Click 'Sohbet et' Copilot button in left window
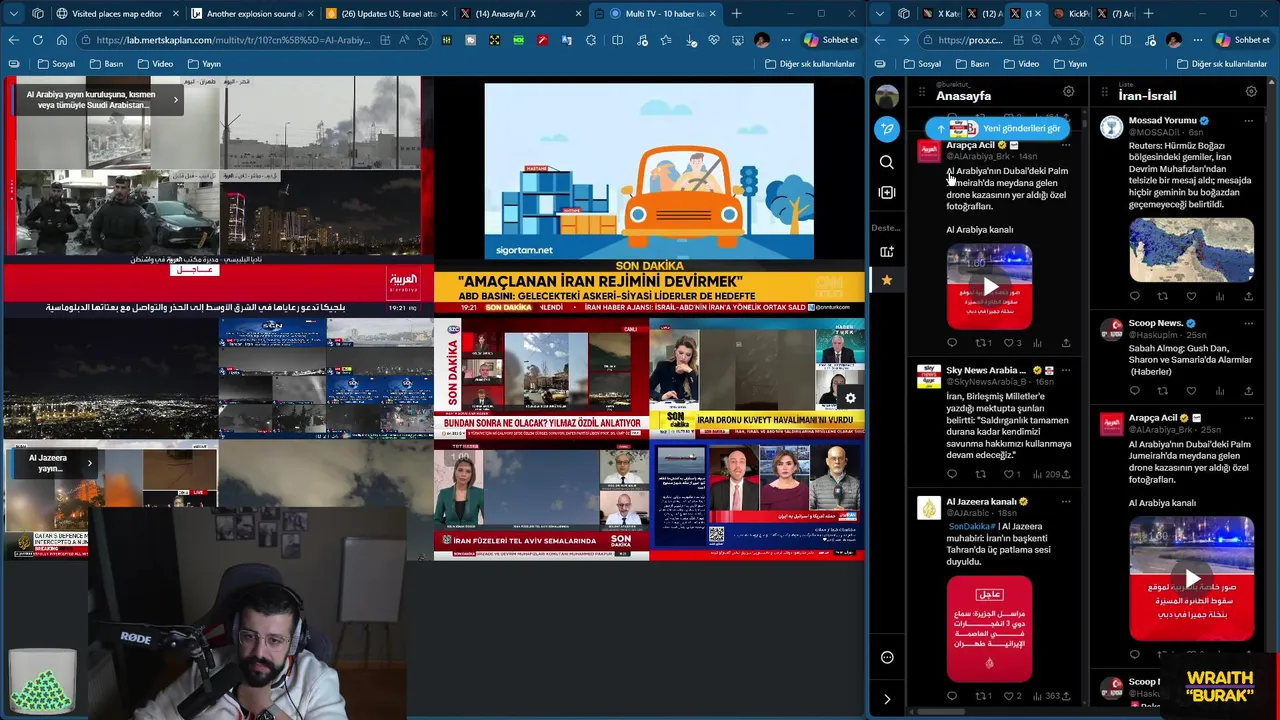The height and width of the screenshot is (720, 1280). point(831,40)
